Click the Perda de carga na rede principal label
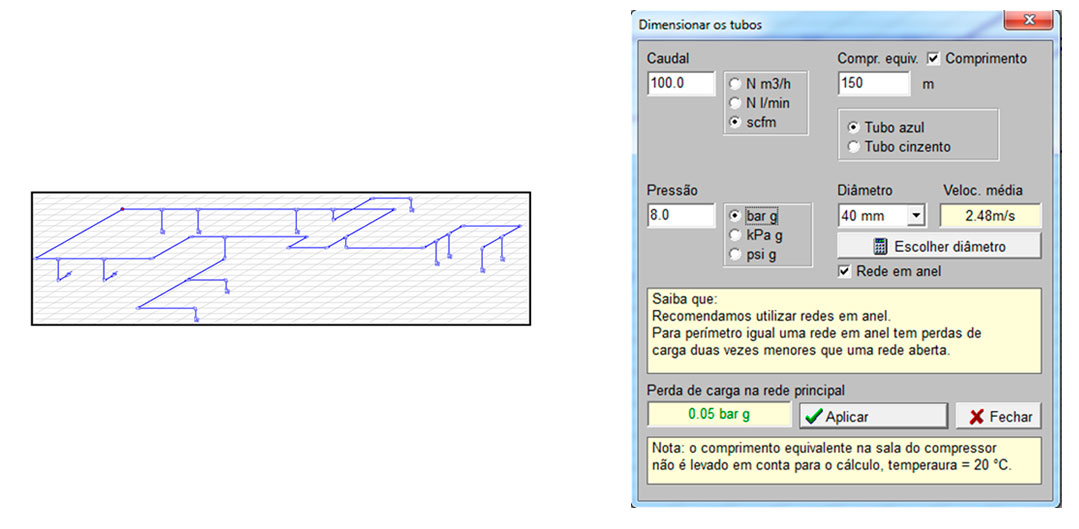The width and height of the screenshot is (1079, 529). pos(746,390)
